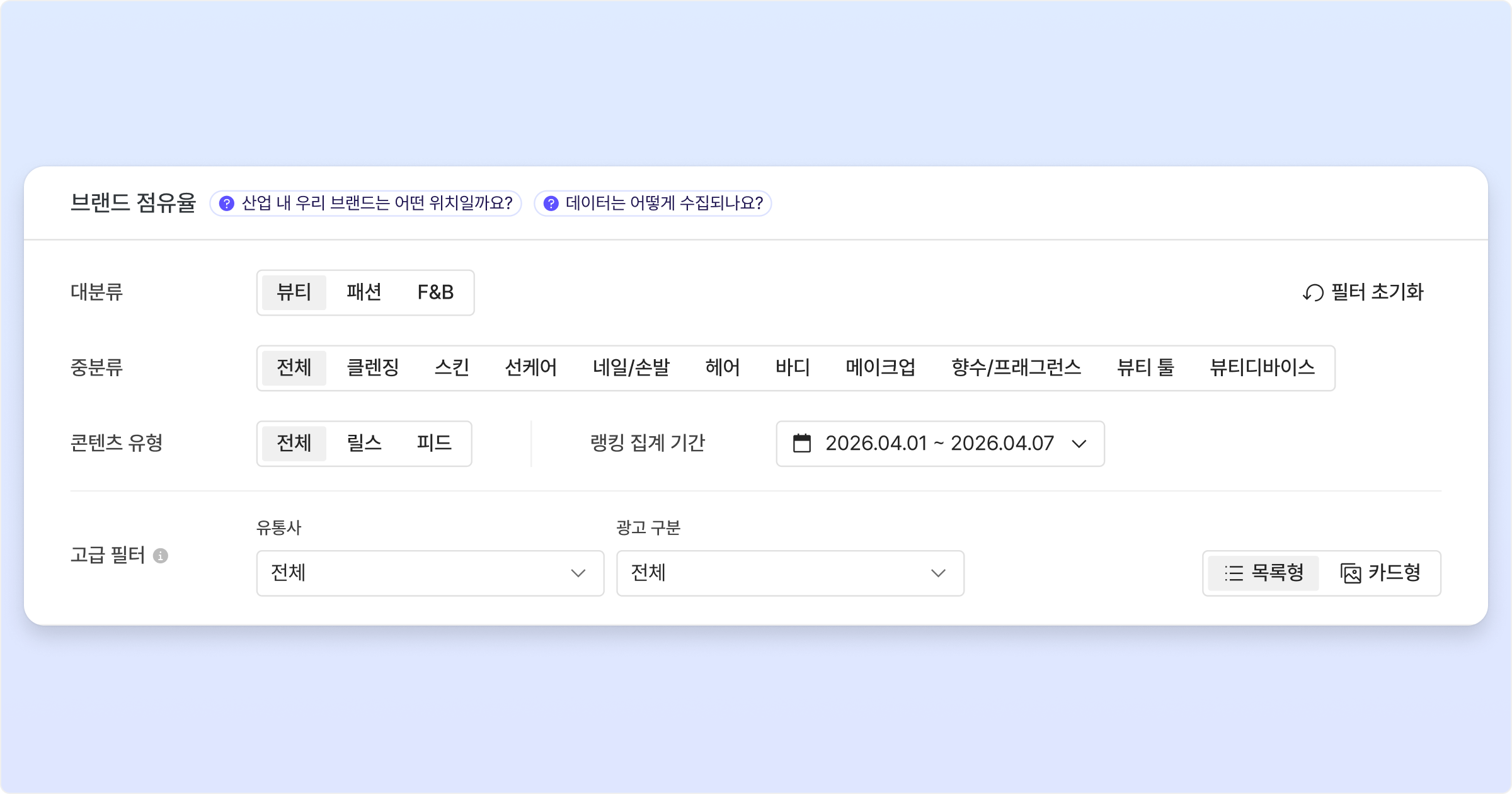Choose the 헤어 subcategory
Image resolution: width=1512 pixels, height=794 pixels.
click(x=723, y=368)
